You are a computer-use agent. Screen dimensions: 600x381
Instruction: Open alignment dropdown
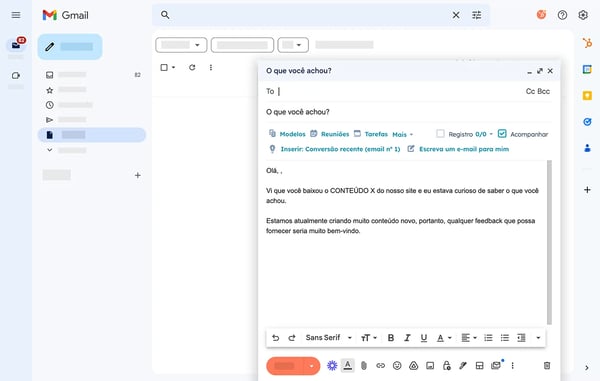coord(469,338)
